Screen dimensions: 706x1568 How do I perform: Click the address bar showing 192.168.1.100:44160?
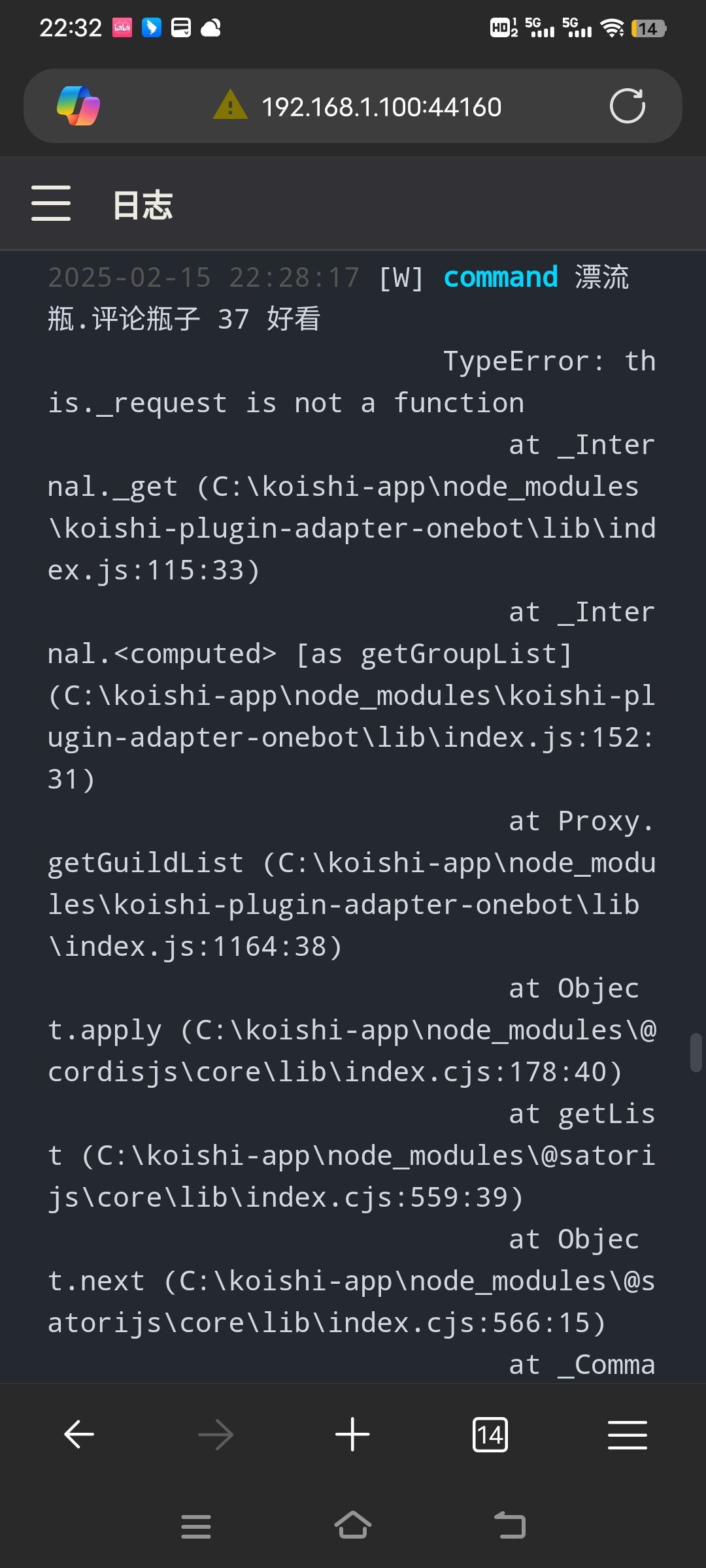point(382,106)
